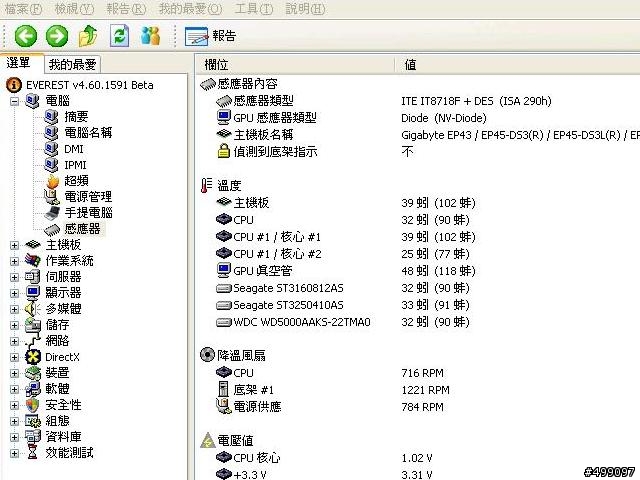The image size is (640, 480).
Task: Expand the 顯示器 tree node
Action: (x=14, y=293)
